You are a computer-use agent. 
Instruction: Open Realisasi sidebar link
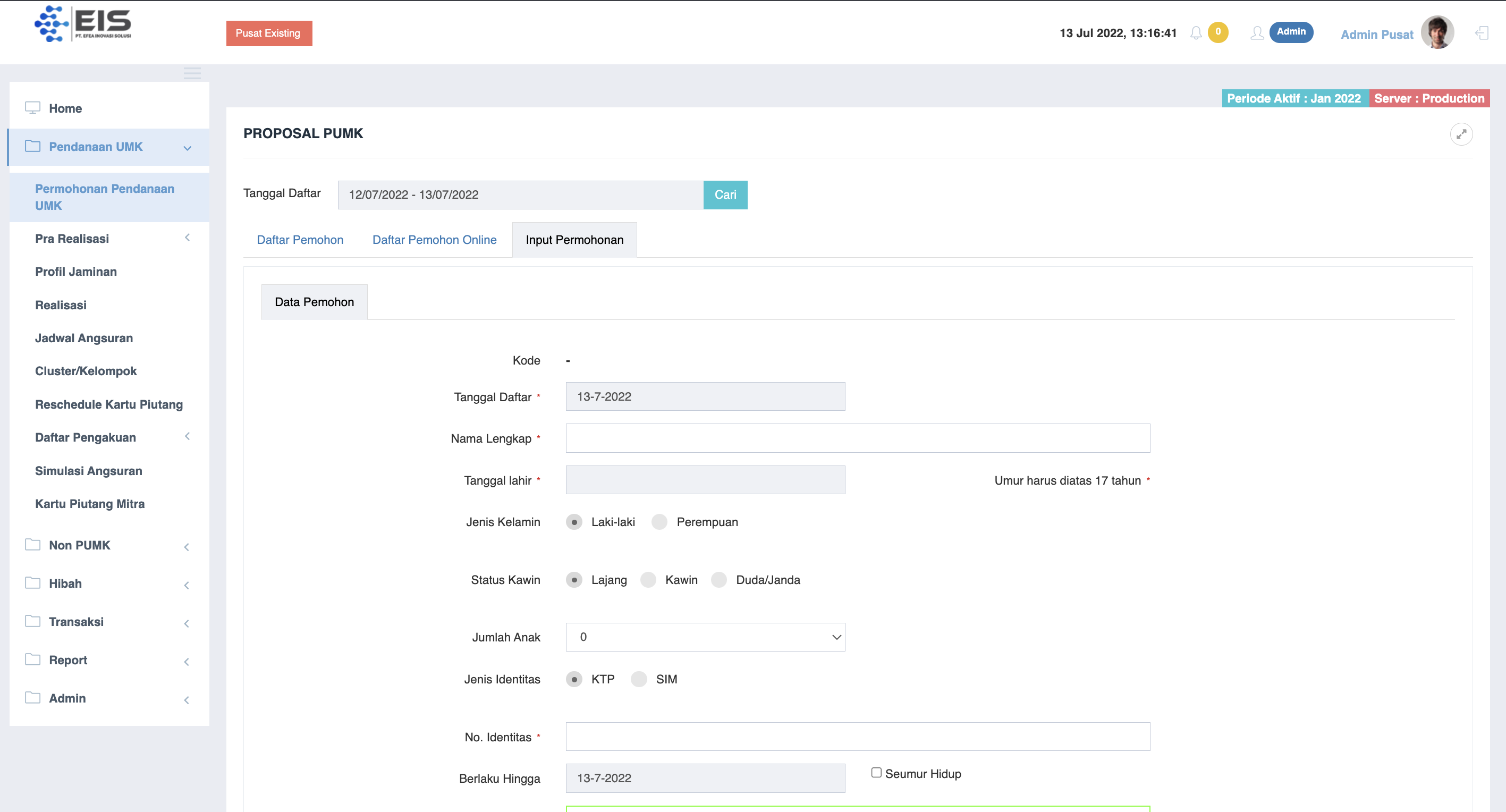coord(61,304)
